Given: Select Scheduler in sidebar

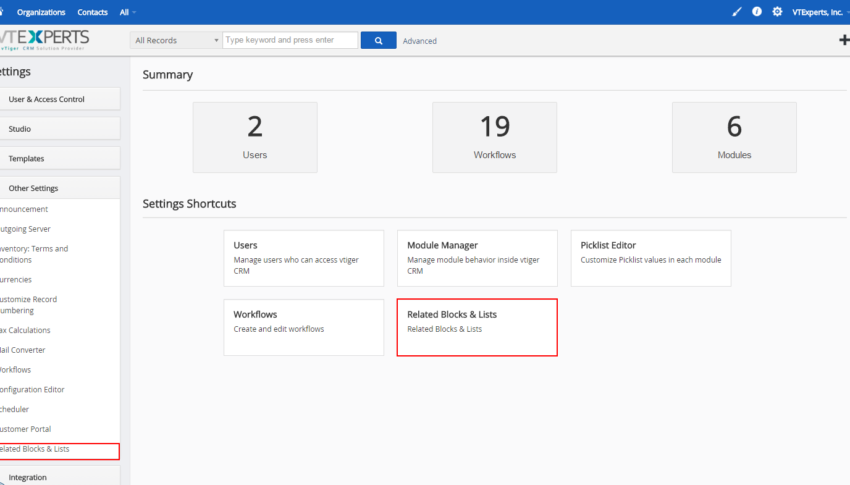Looking at the screenshot, I should (x=14, y=409).
